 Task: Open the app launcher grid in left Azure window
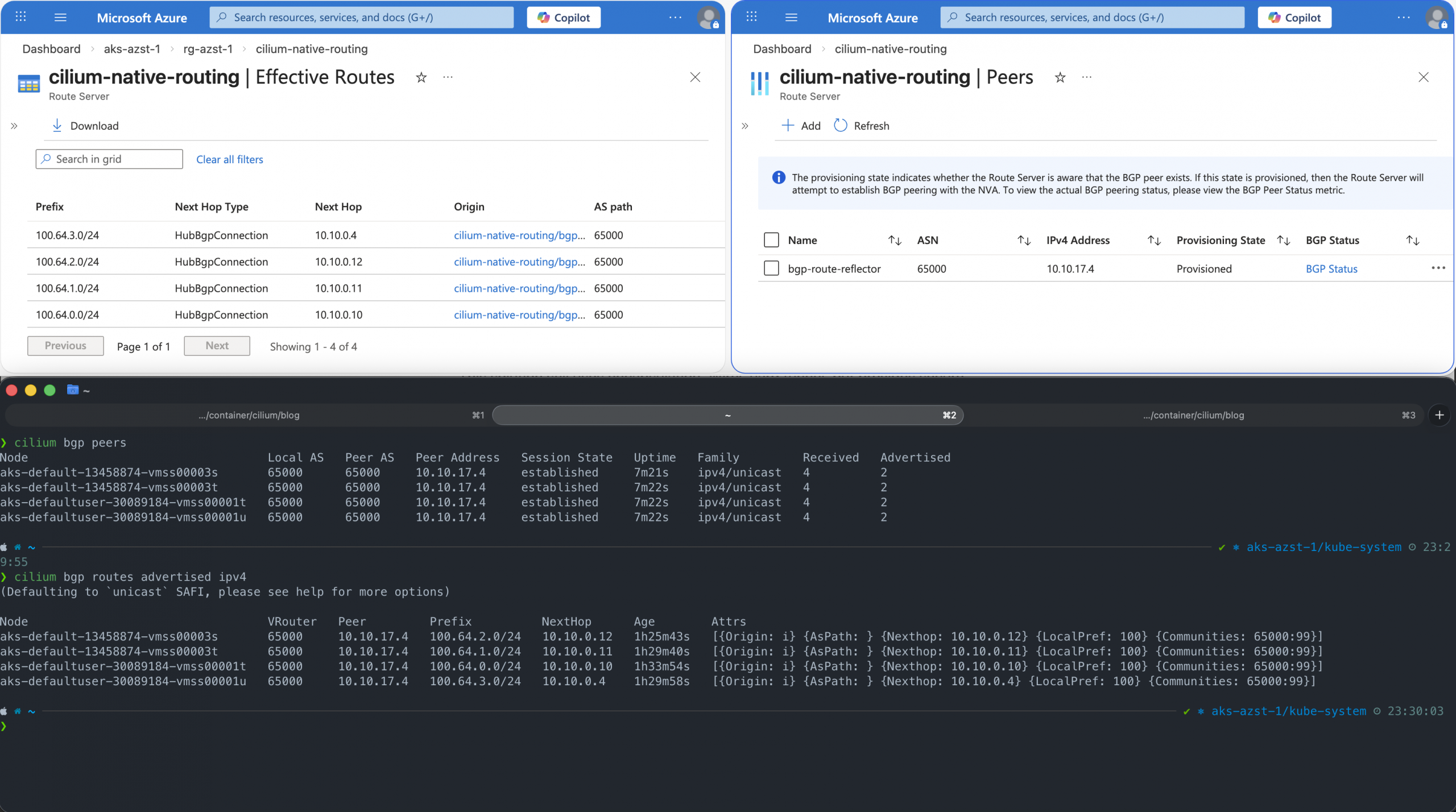click(x=21, y=17)
